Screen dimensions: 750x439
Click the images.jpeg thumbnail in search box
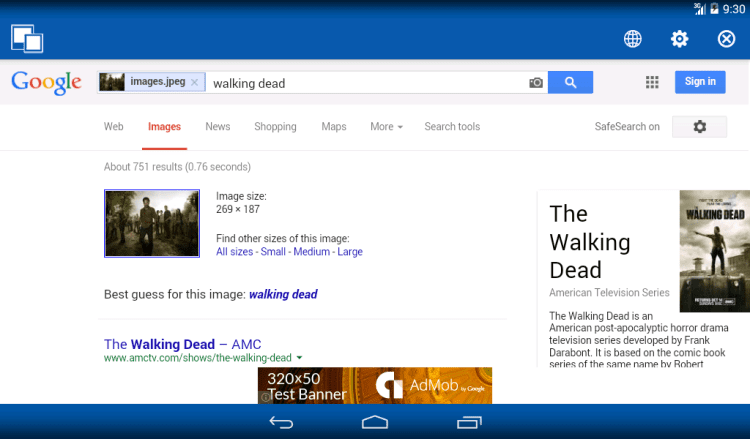tap(112, 82)
